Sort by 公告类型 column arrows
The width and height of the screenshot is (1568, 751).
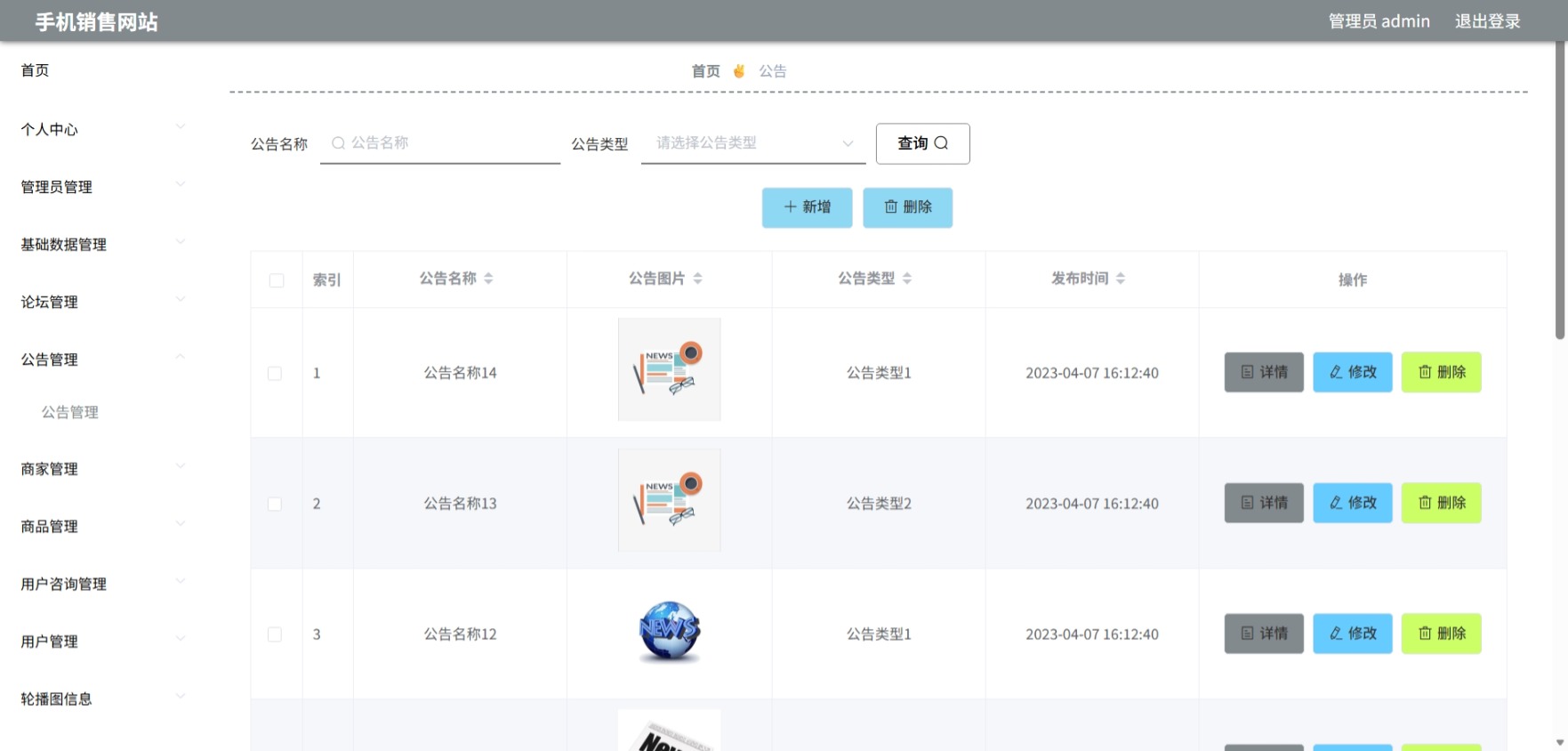click(x=907, y=279)
